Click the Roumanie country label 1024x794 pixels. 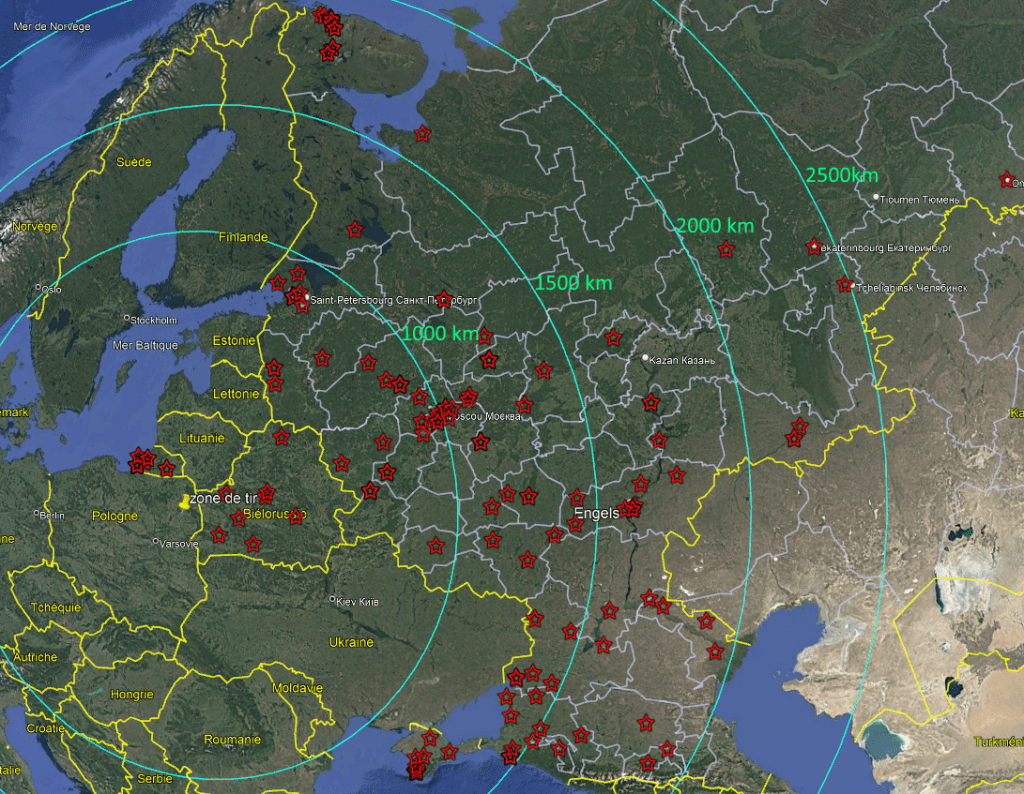(x=232, y=739)
